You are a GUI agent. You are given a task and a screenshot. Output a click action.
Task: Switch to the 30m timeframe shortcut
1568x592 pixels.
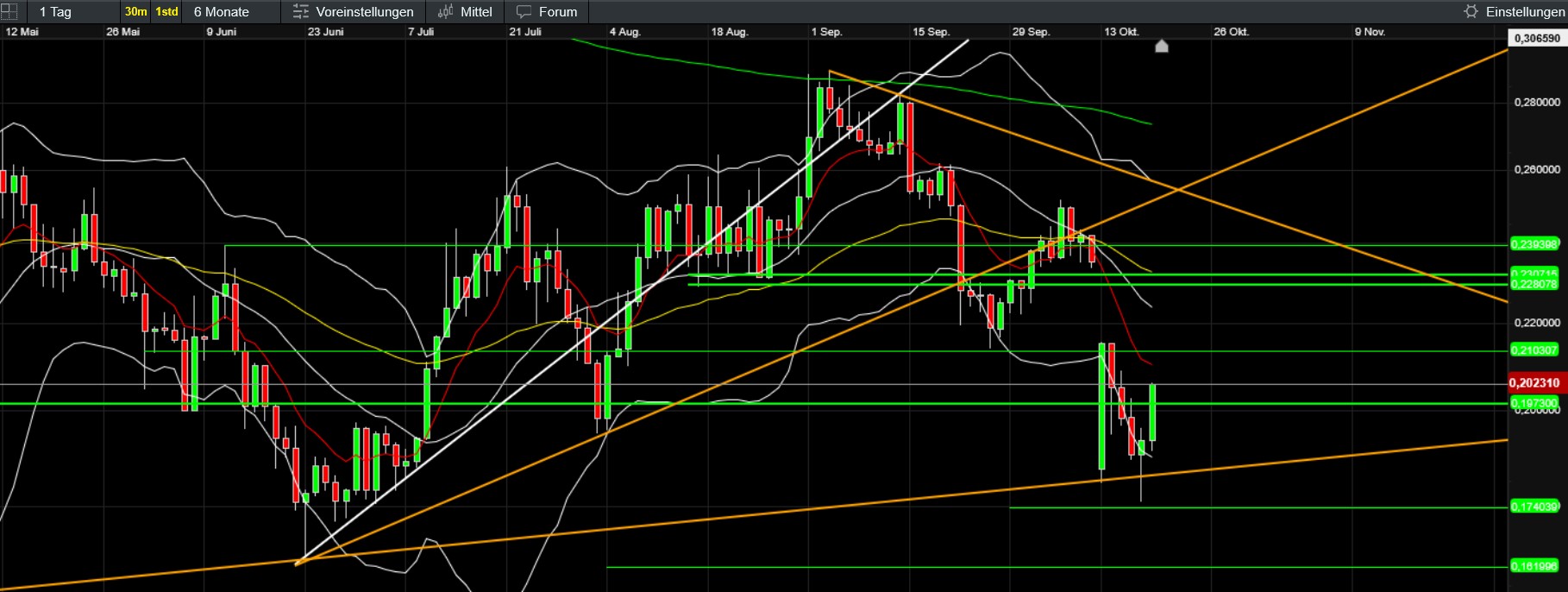point(135,12)
